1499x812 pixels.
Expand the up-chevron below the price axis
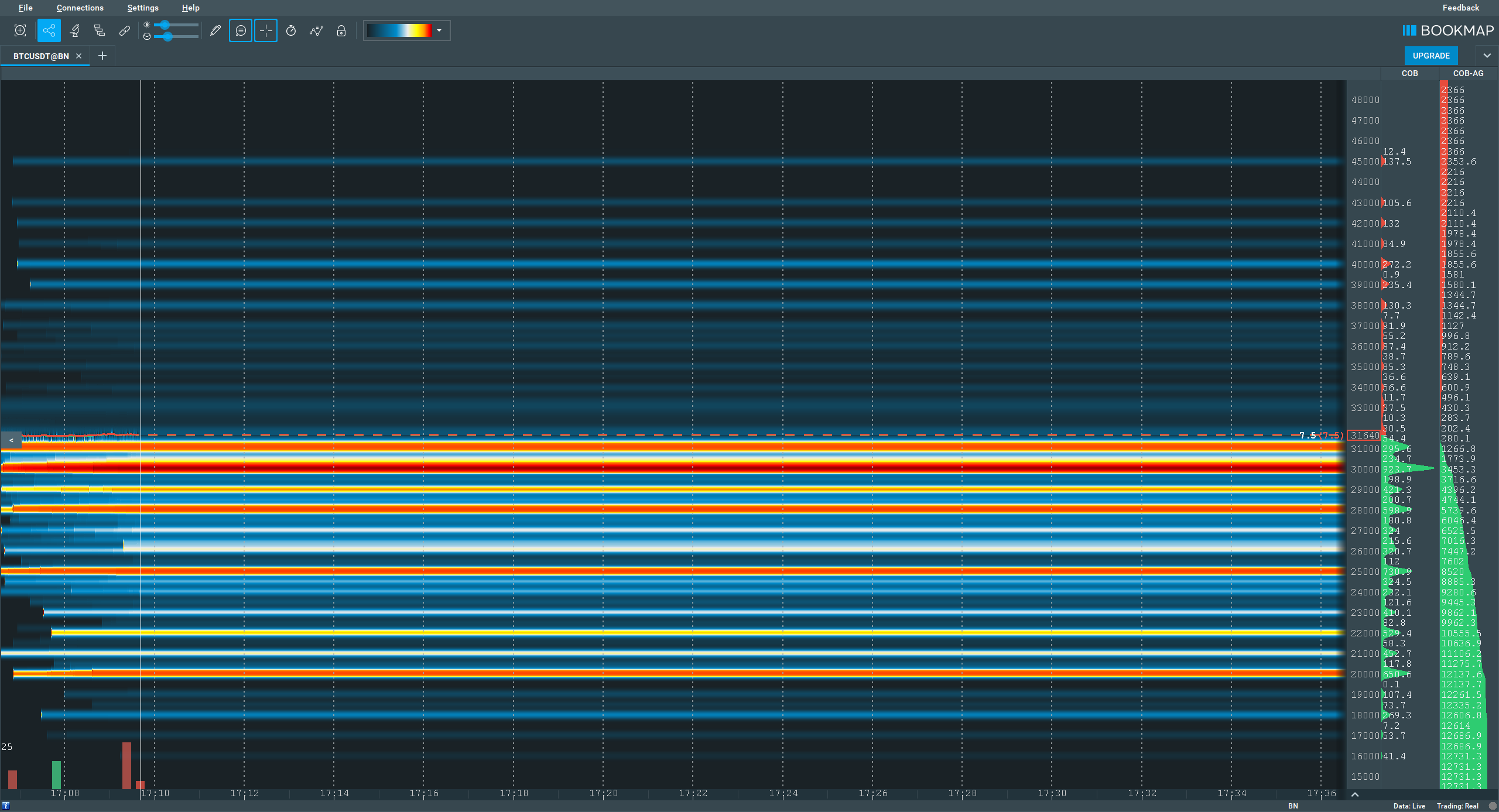pyautogui.click(x=1354, y=794)
